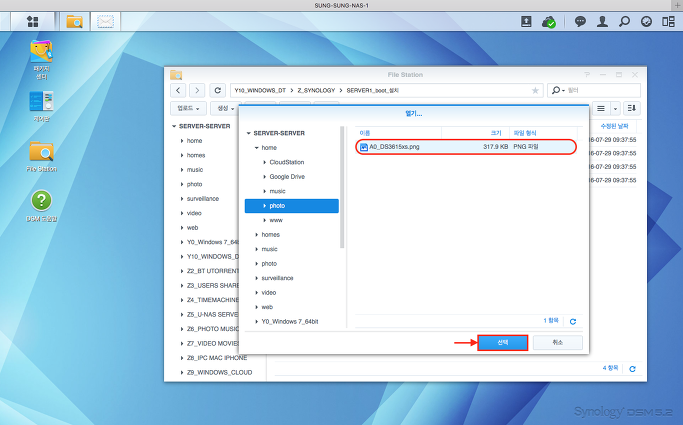Open Cloud Station status tray icon
683x425 pixels.
click(x=549, y=21)
